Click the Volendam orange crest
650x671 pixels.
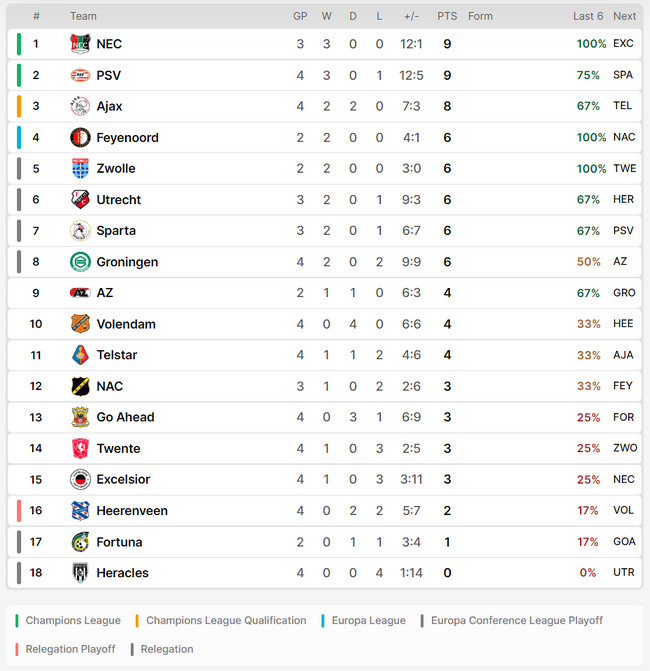click(x=80, y=324)
